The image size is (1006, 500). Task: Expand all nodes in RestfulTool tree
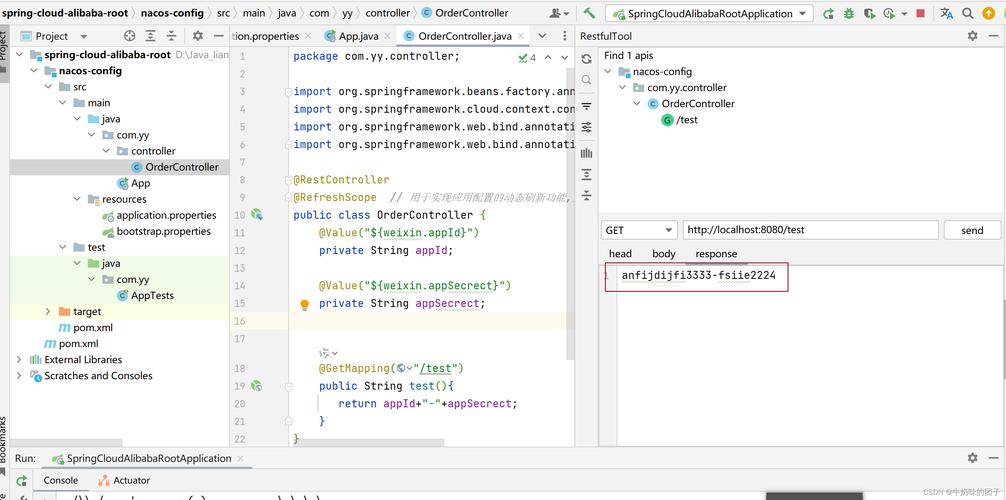tap(586, 175)
